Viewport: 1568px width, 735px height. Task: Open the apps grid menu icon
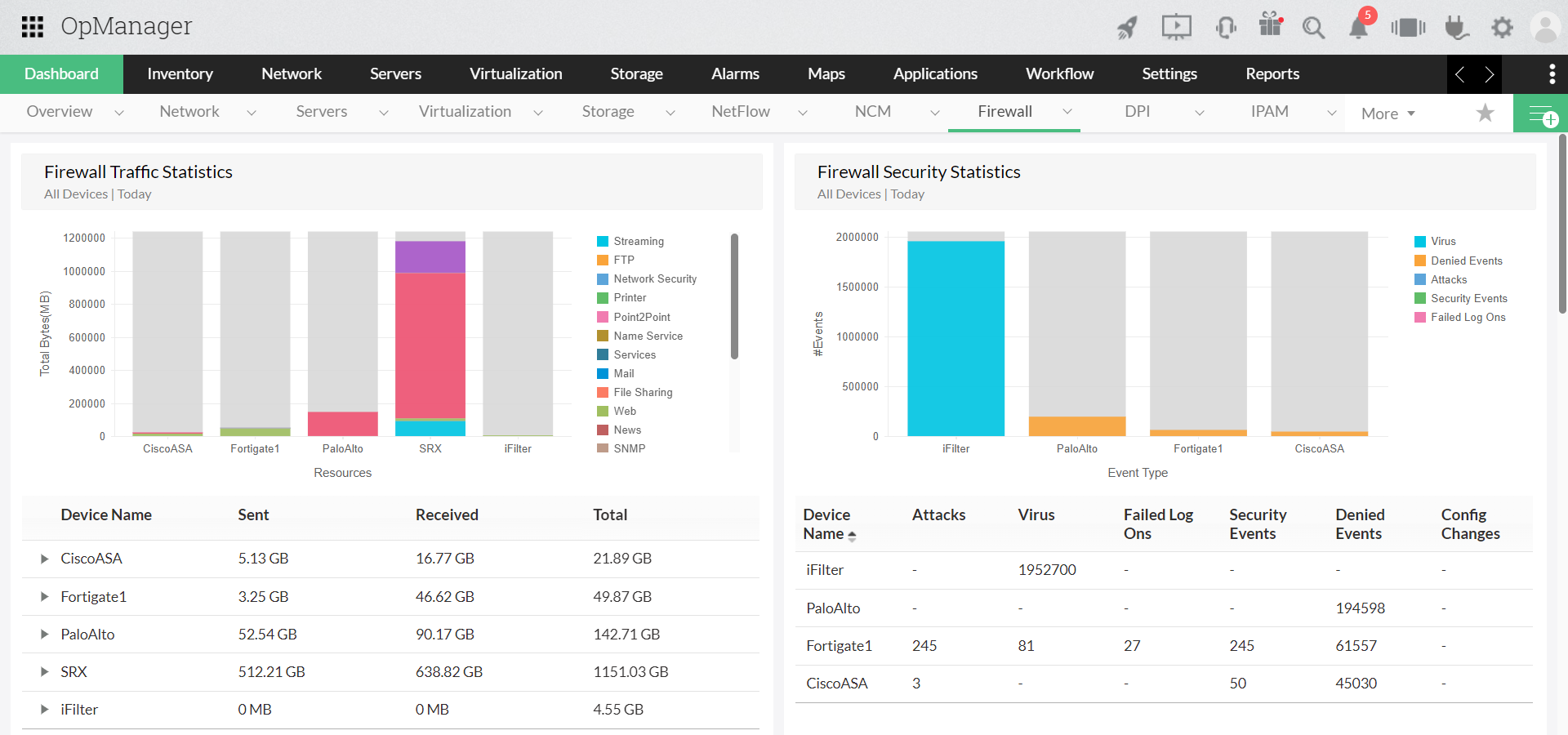pos(33,27)
